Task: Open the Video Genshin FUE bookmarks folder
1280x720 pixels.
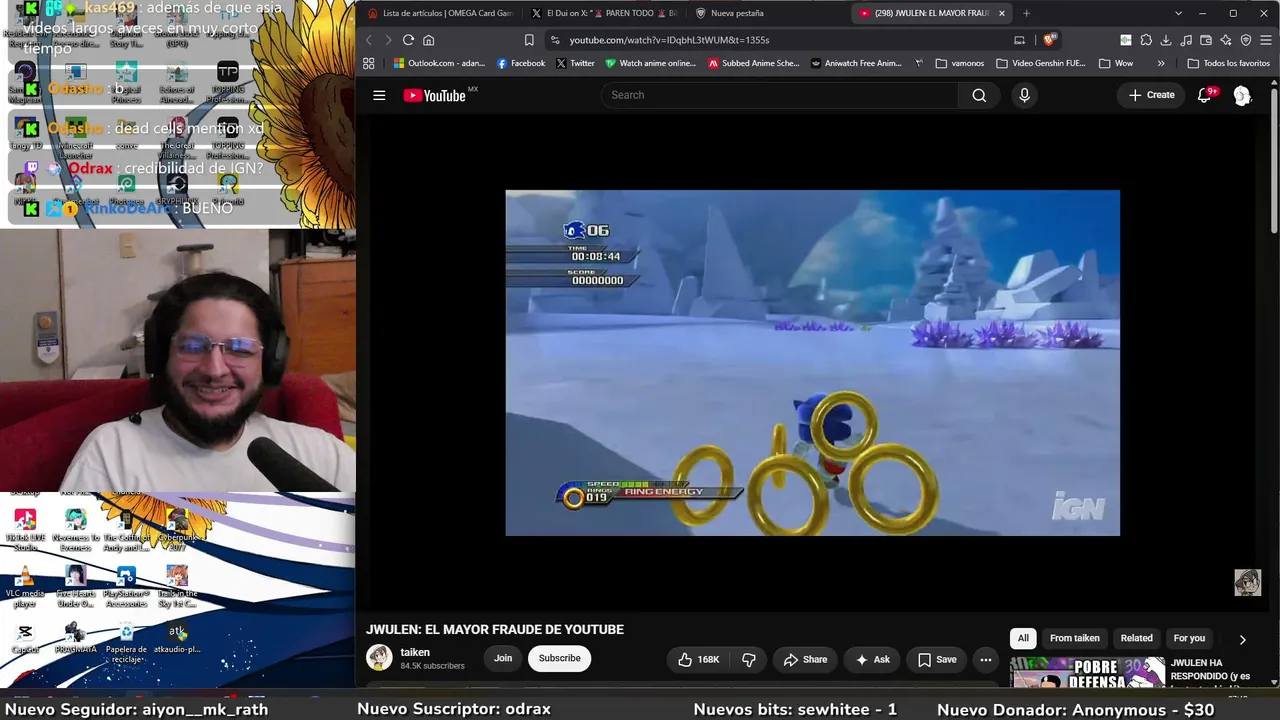Action: pyautogui.click(x=1040, y=63)
